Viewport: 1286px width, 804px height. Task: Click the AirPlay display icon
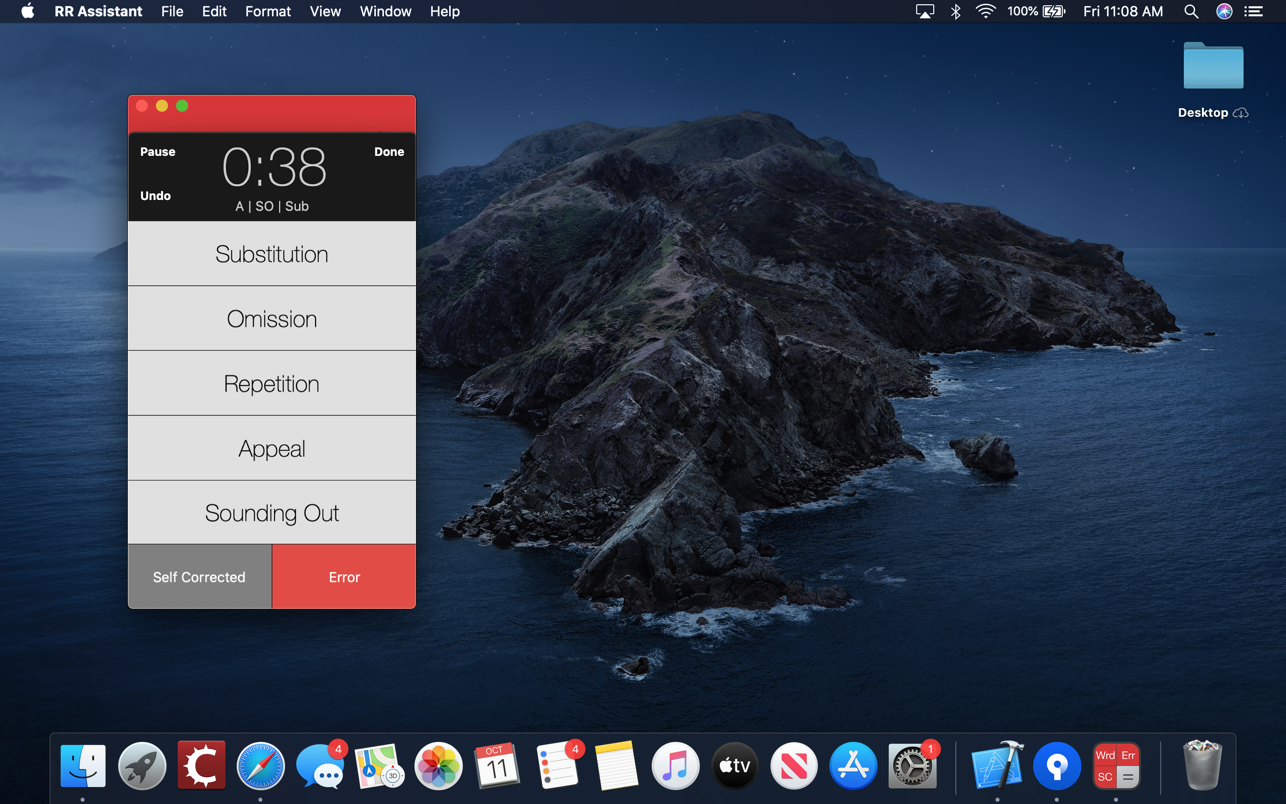(925, 11)
